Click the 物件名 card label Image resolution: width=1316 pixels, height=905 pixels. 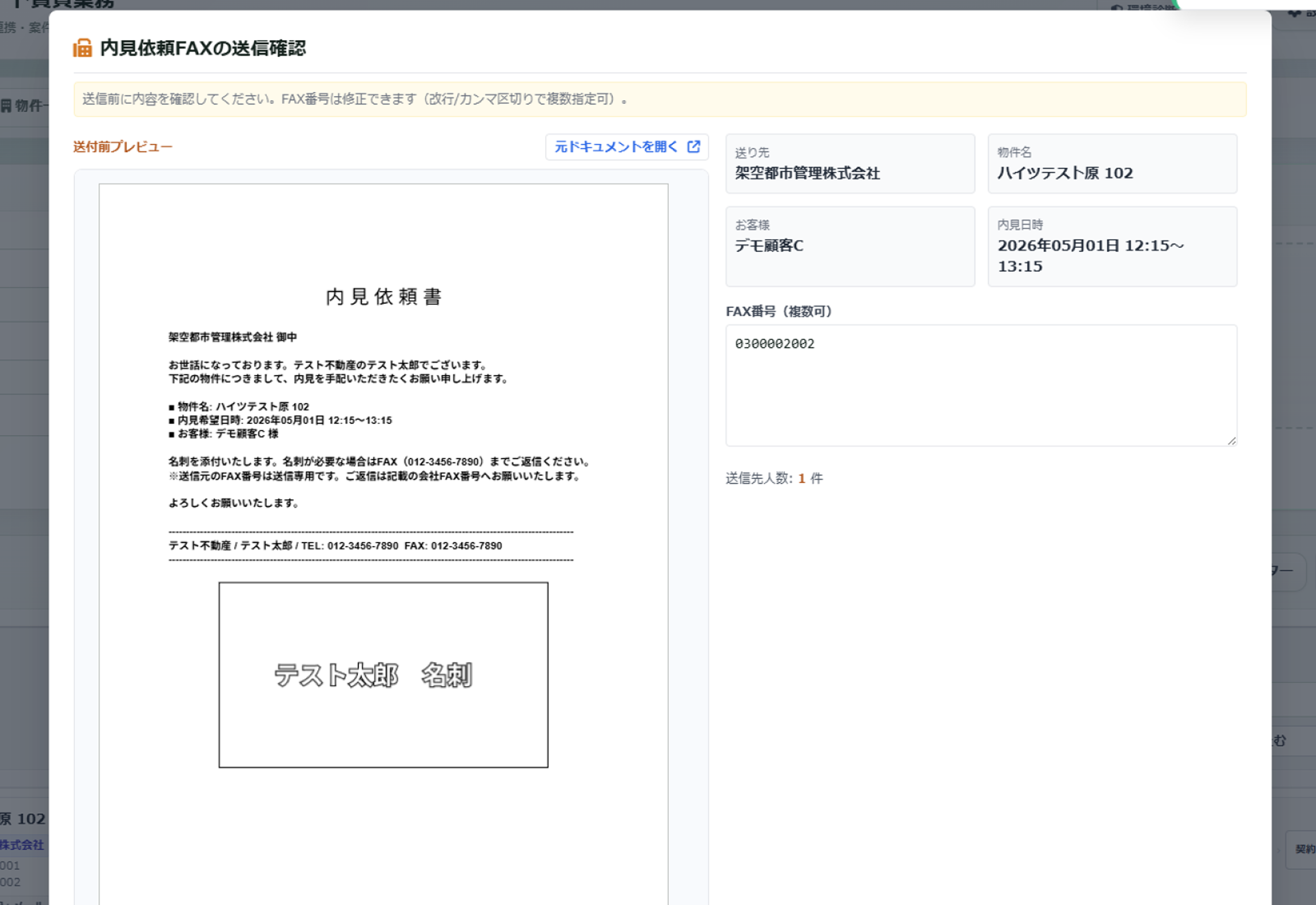pos(1015,153)
